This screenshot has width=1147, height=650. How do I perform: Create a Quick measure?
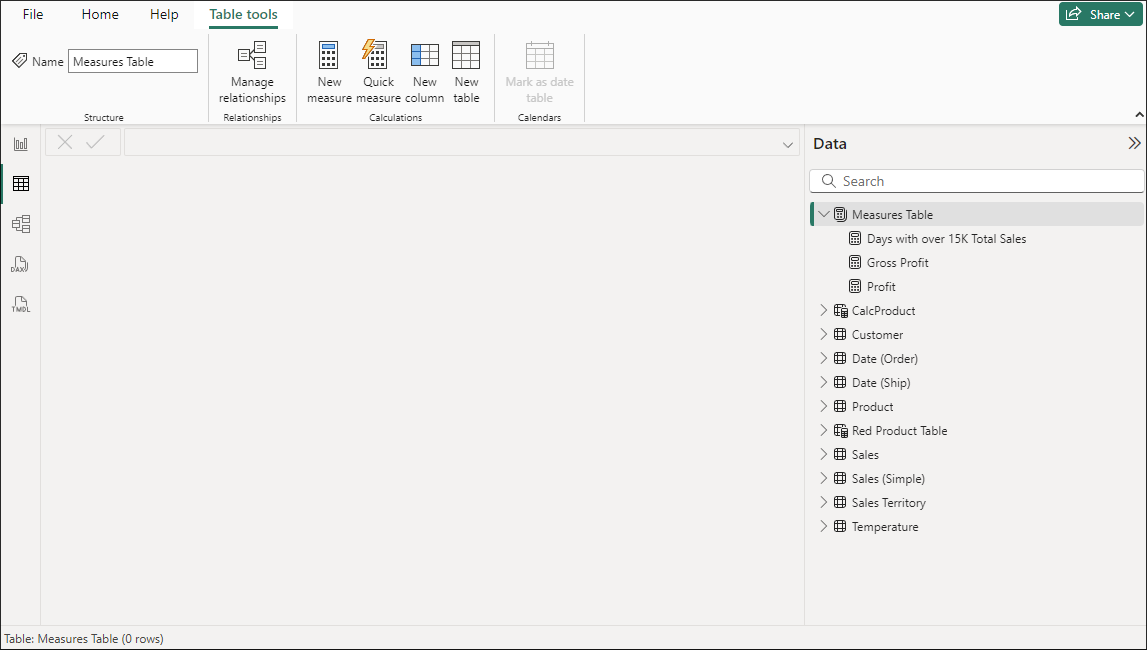378,72
